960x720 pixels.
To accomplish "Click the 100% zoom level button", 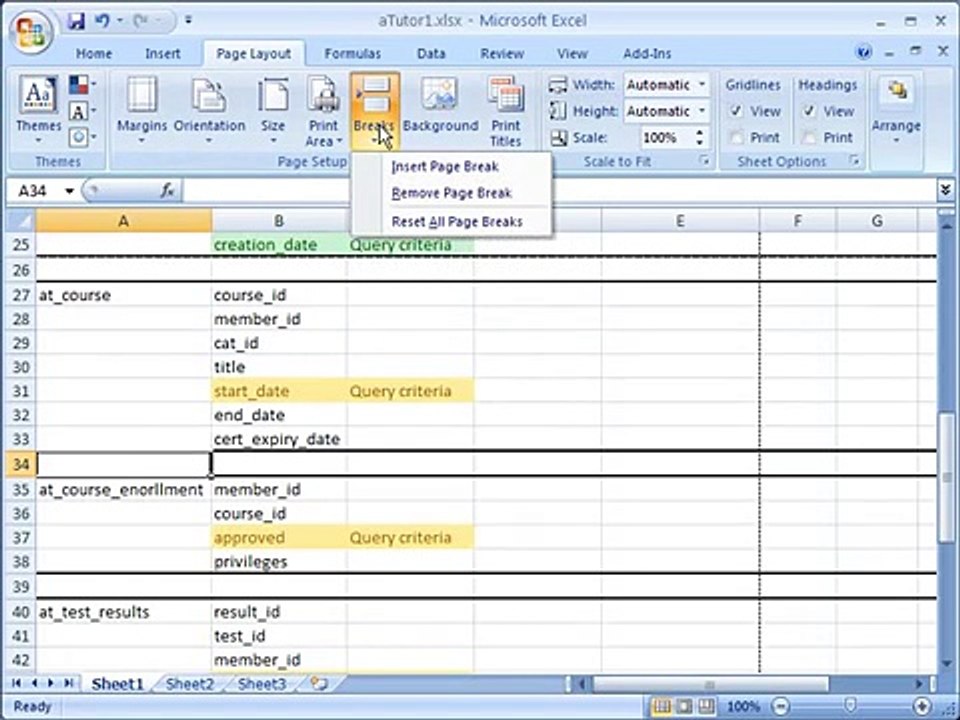I will [743, 707].
